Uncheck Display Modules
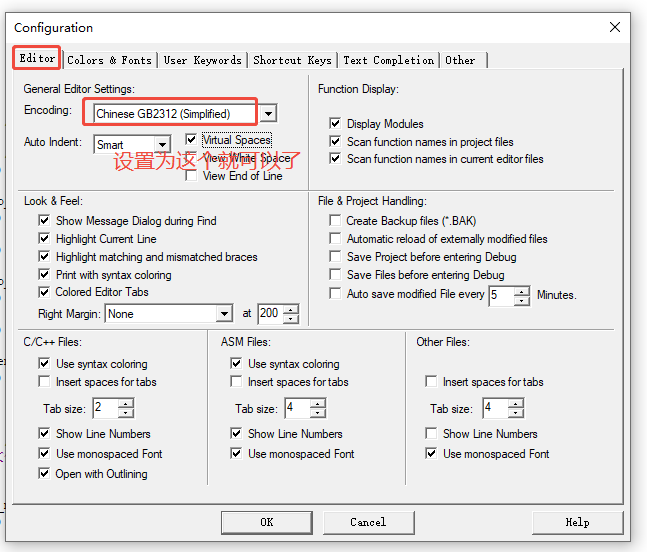This screenshot has width=647, height=552. [335, 123]
